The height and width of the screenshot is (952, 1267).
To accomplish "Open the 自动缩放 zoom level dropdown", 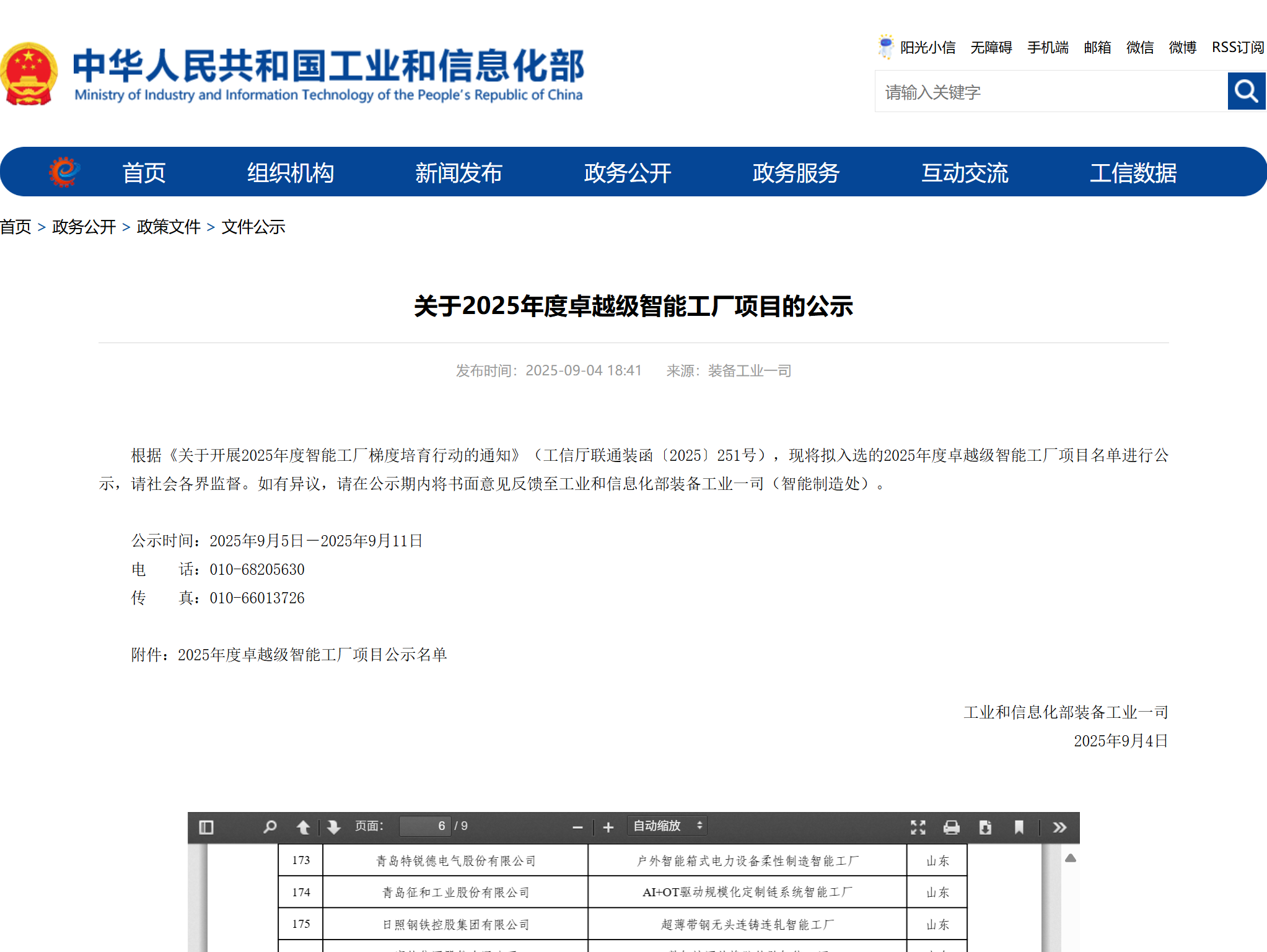I will click(666, 826).
